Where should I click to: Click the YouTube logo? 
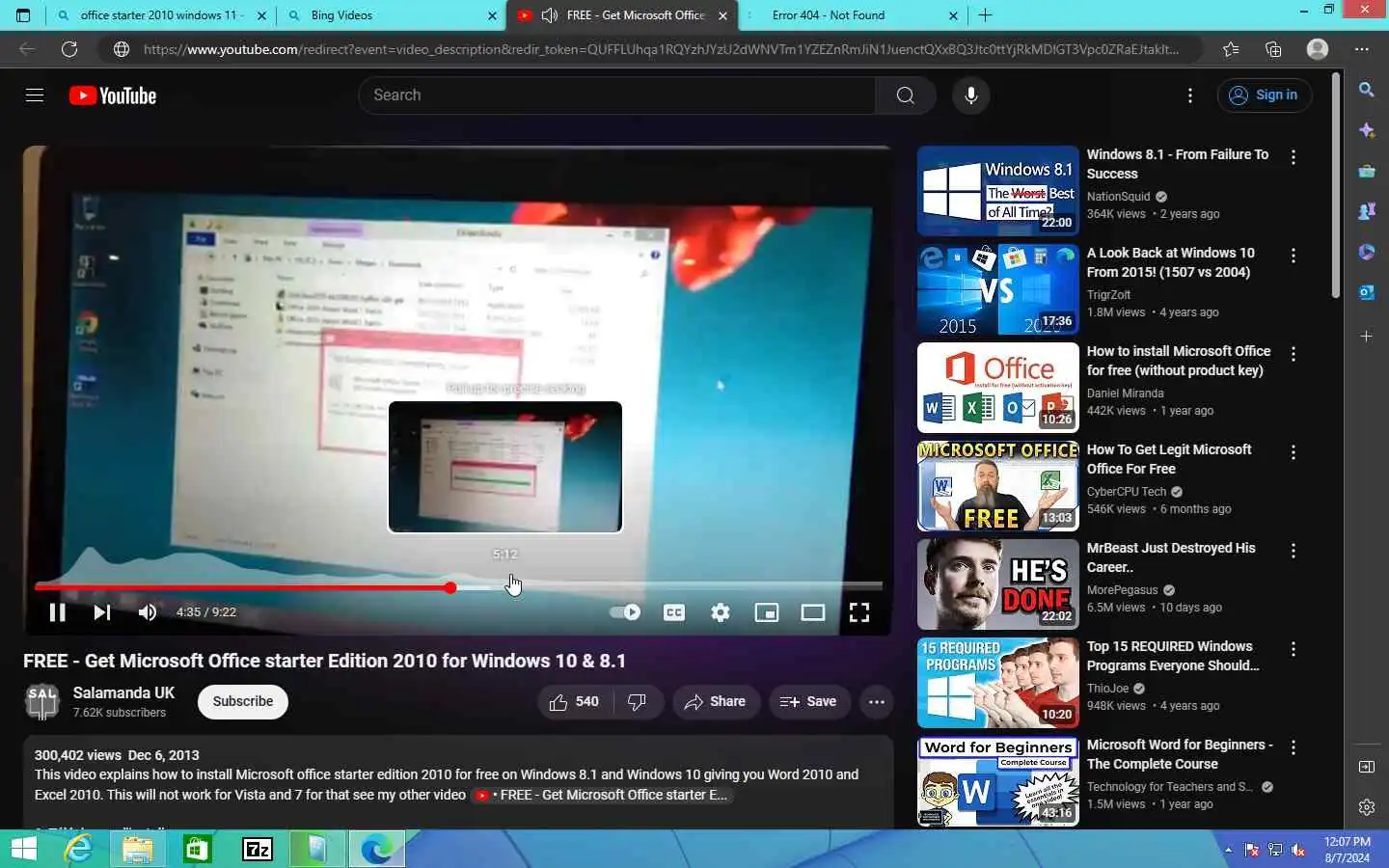pyautogui.click(x=113, y=95)
